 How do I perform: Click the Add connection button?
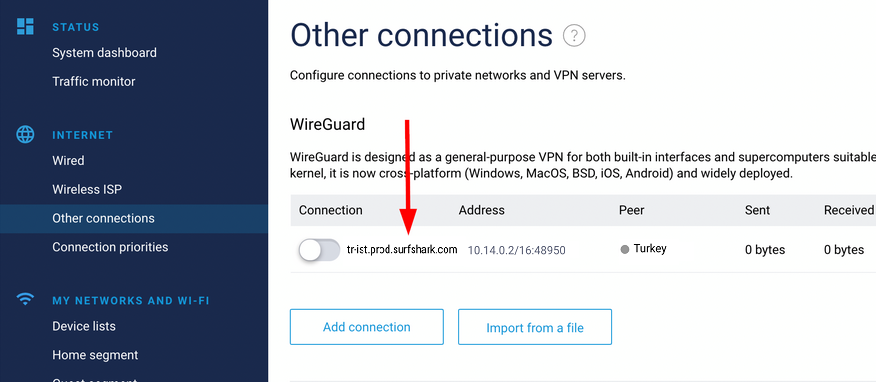(367, 327)
